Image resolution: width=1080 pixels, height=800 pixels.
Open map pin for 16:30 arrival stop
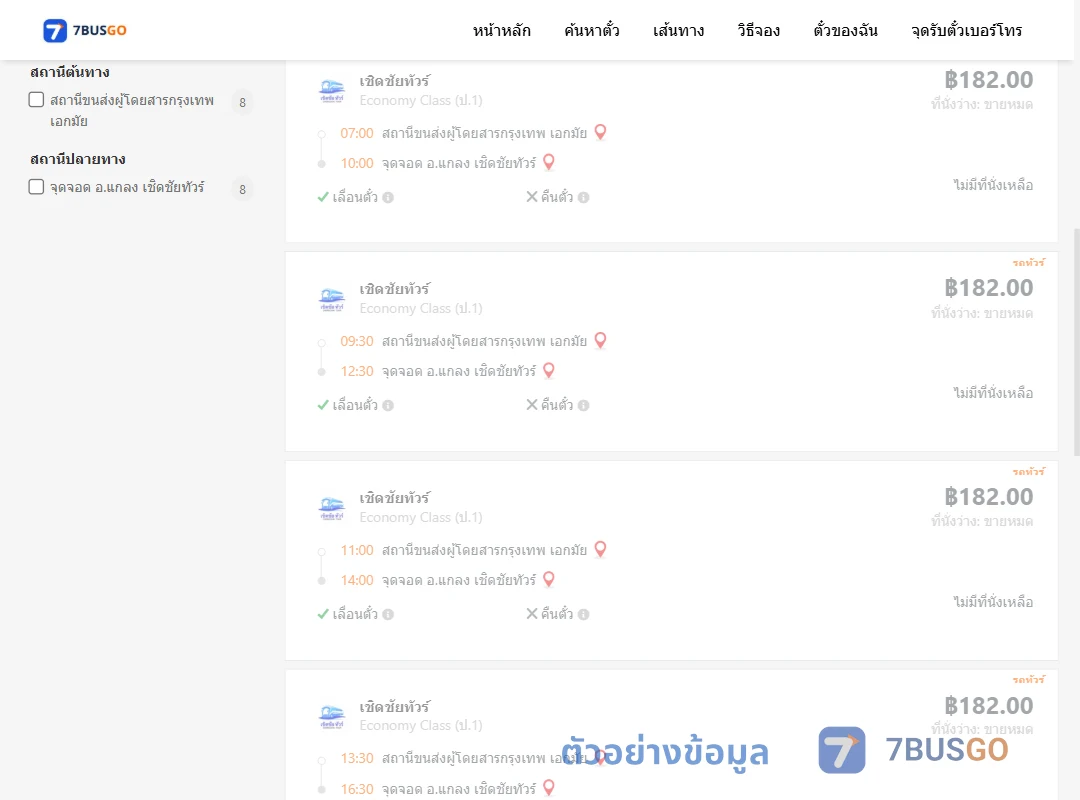click(549, 787)
